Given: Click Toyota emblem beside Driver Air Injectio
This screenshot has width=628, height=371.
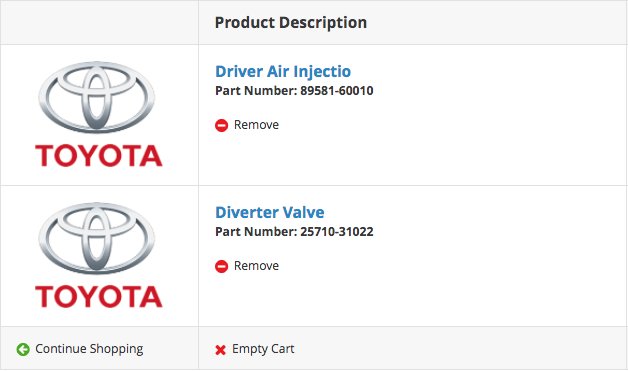Looking at the screenshot, I should point(97,97).
